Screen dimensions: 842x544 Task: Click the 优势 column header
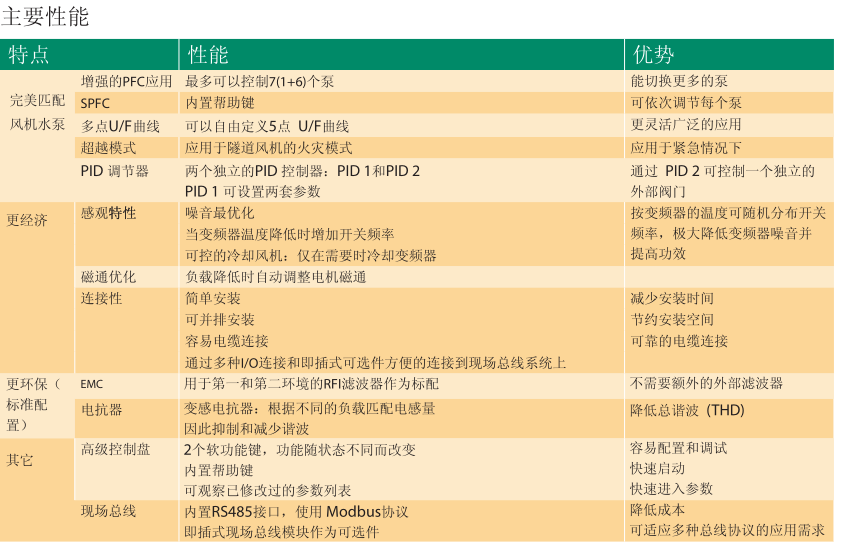[x=652, y=54]
